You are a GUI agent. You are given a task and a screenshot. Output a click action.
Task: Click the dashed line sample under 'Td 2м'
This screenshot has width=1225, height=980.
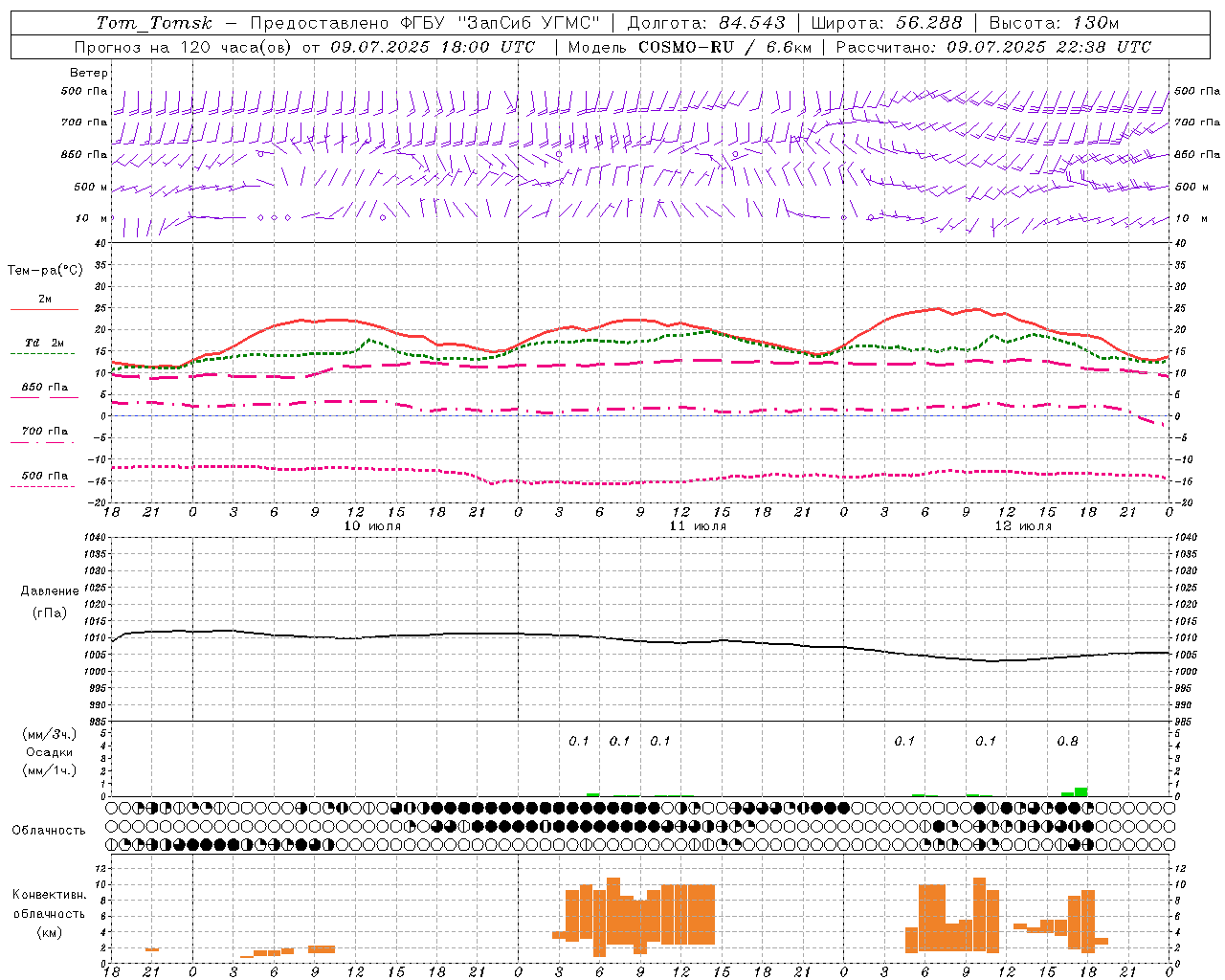pyautogui.click(x=43, y=354)
